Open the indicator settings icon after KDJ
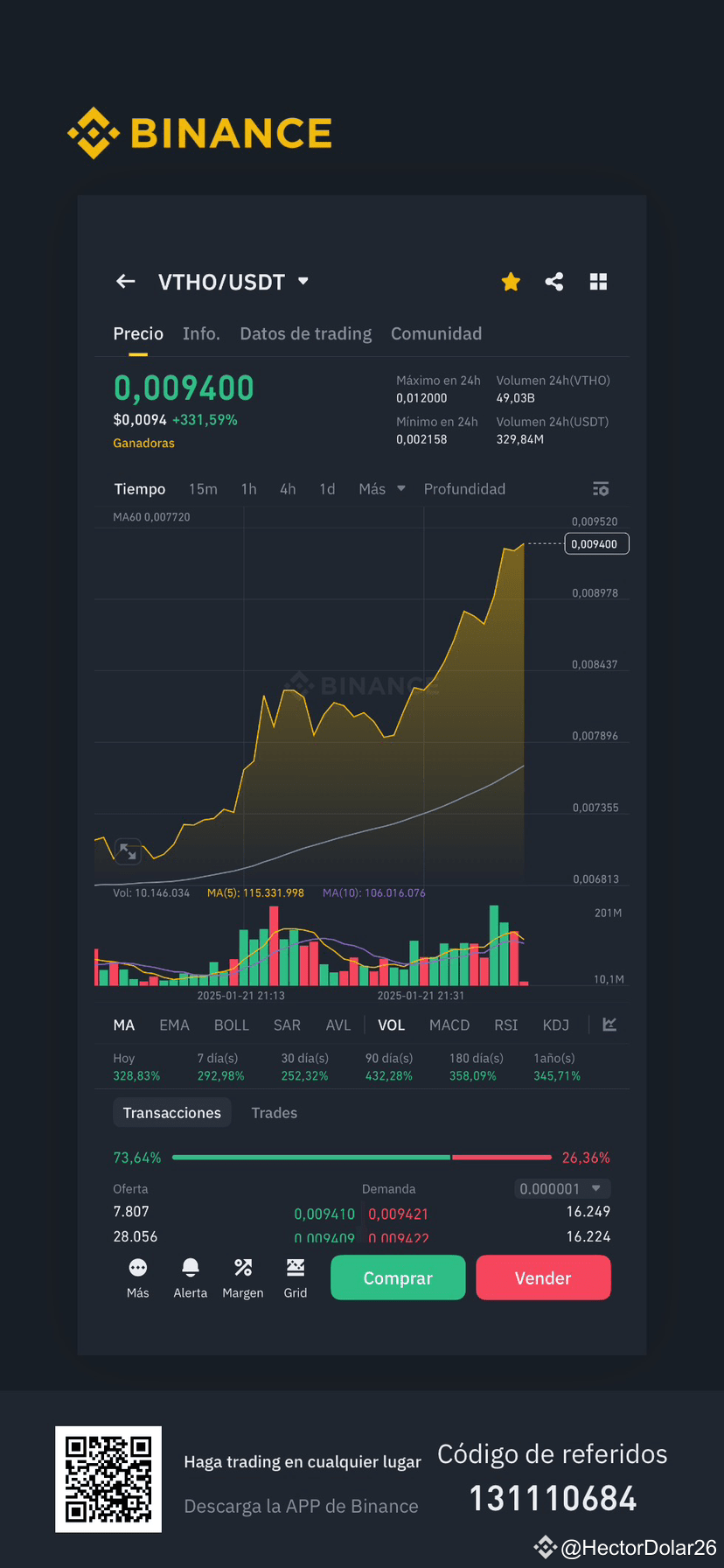Image resolution: width=724 pixels, height=1568 pixels. 609,1025
